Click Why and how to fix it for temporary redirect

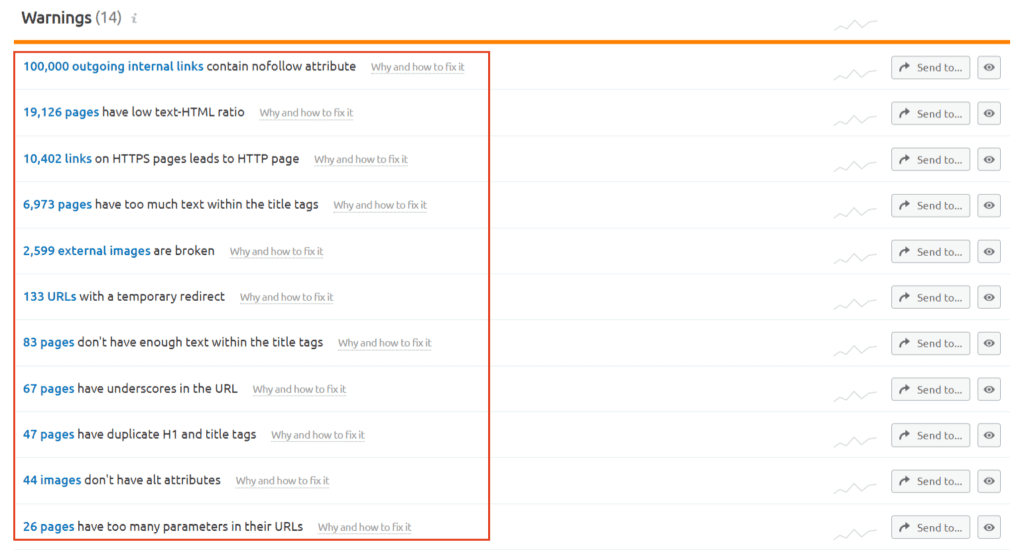coord(286,297)
